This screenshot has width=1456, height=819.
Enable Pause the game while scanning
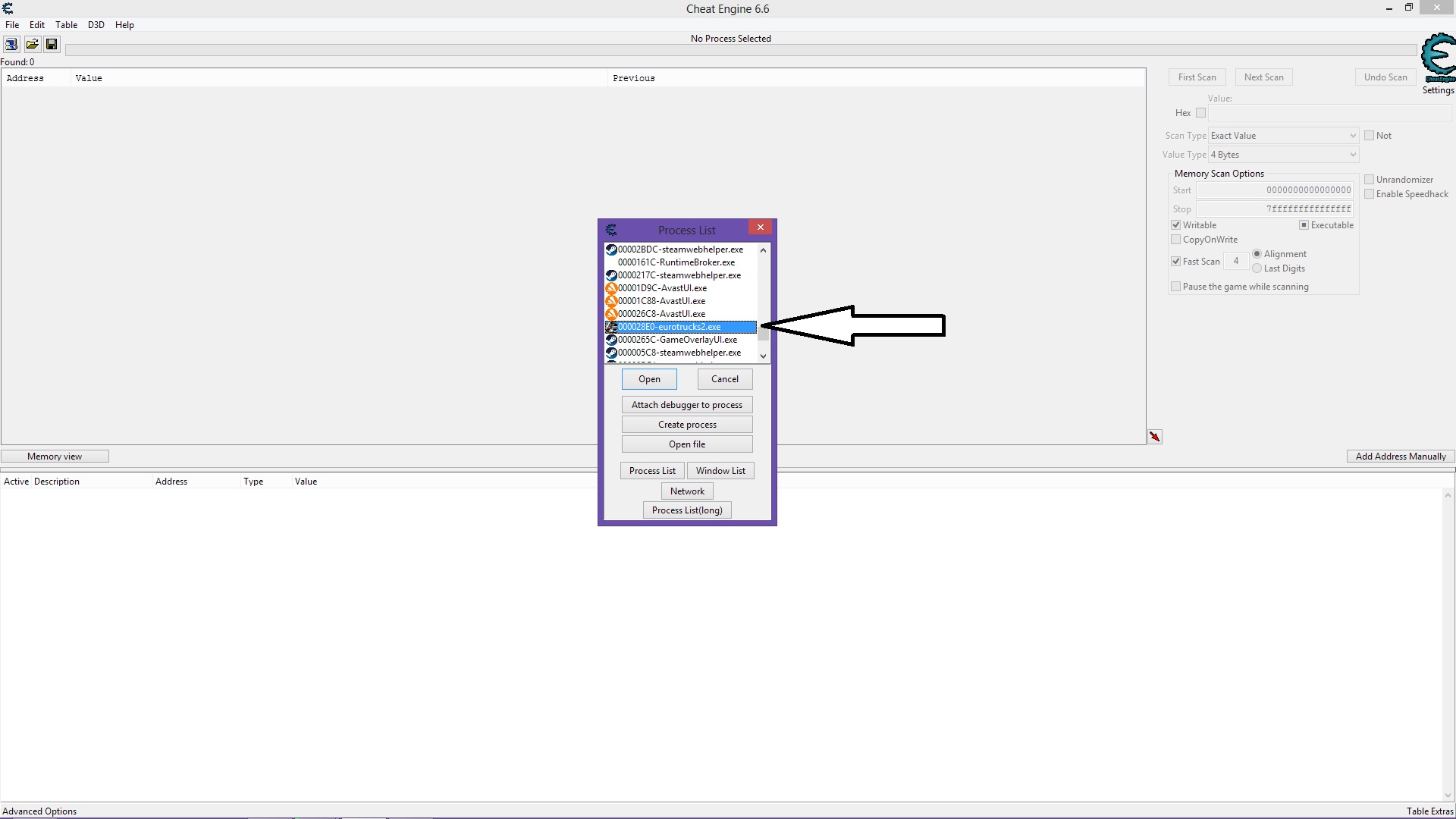[1176, 287]
